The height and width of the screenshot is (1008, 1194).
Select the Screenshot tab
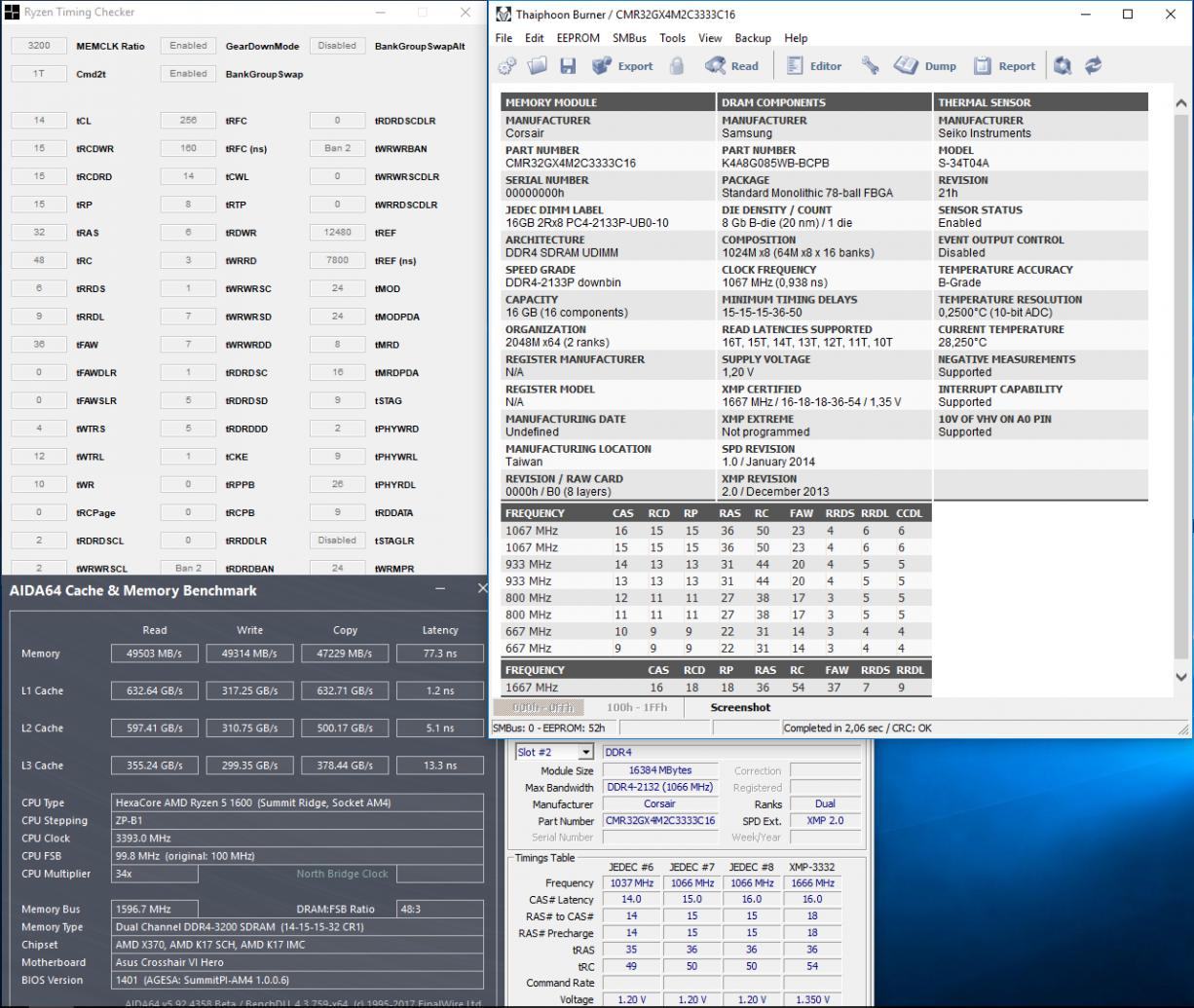740,708
